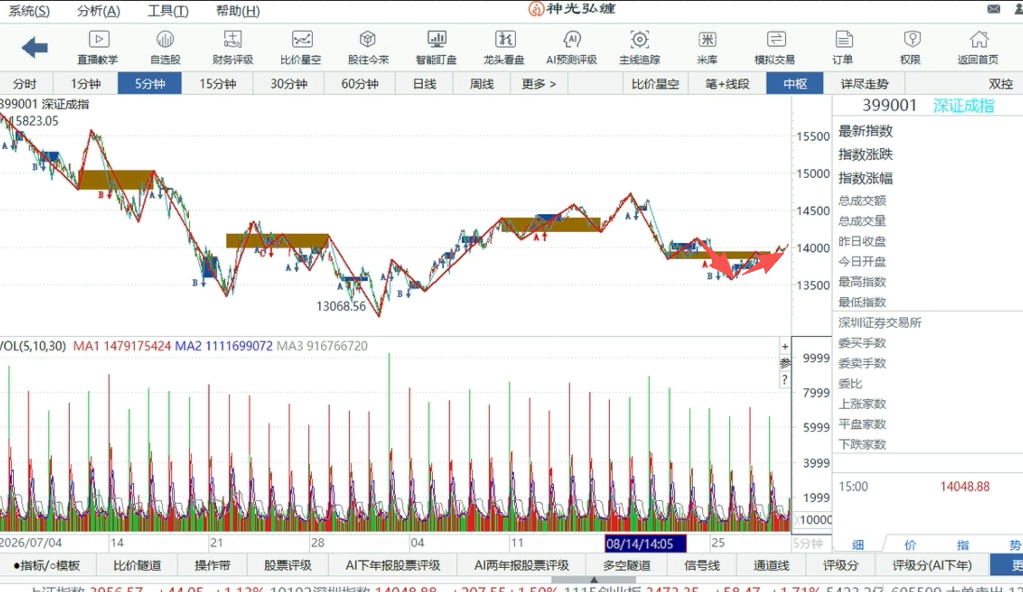Viewport: 1023px width, 592px height.
Task: Toggle 笔+线段 overlay
Action: point(727,84)
